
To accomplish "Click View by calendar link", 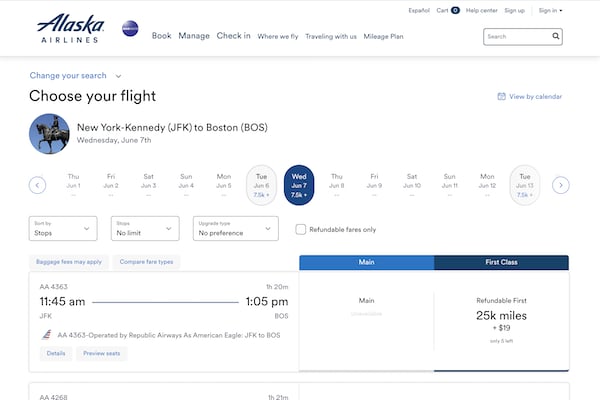I will point(535,96).
